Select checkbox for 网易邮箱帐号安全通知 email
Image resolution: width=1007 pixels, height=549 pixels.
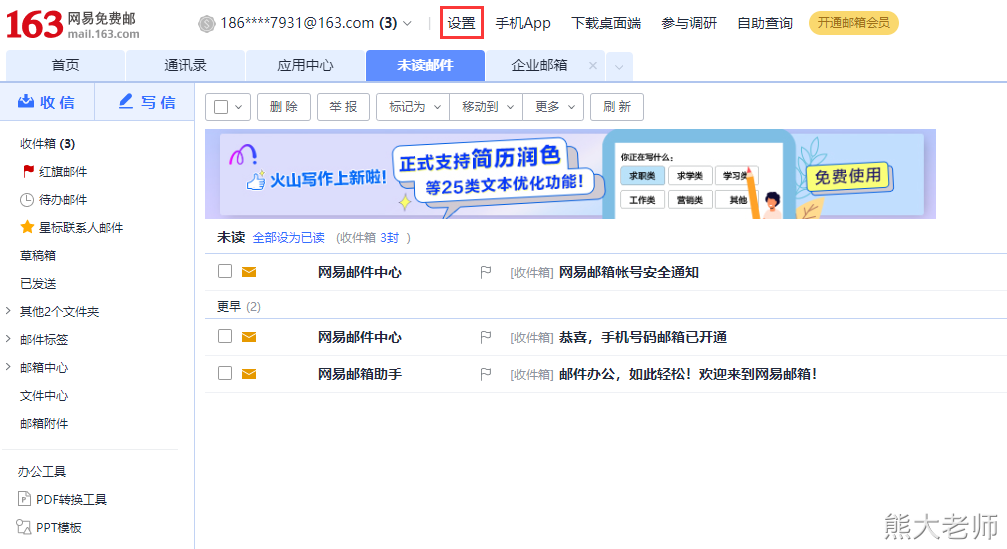coord(225,271)
